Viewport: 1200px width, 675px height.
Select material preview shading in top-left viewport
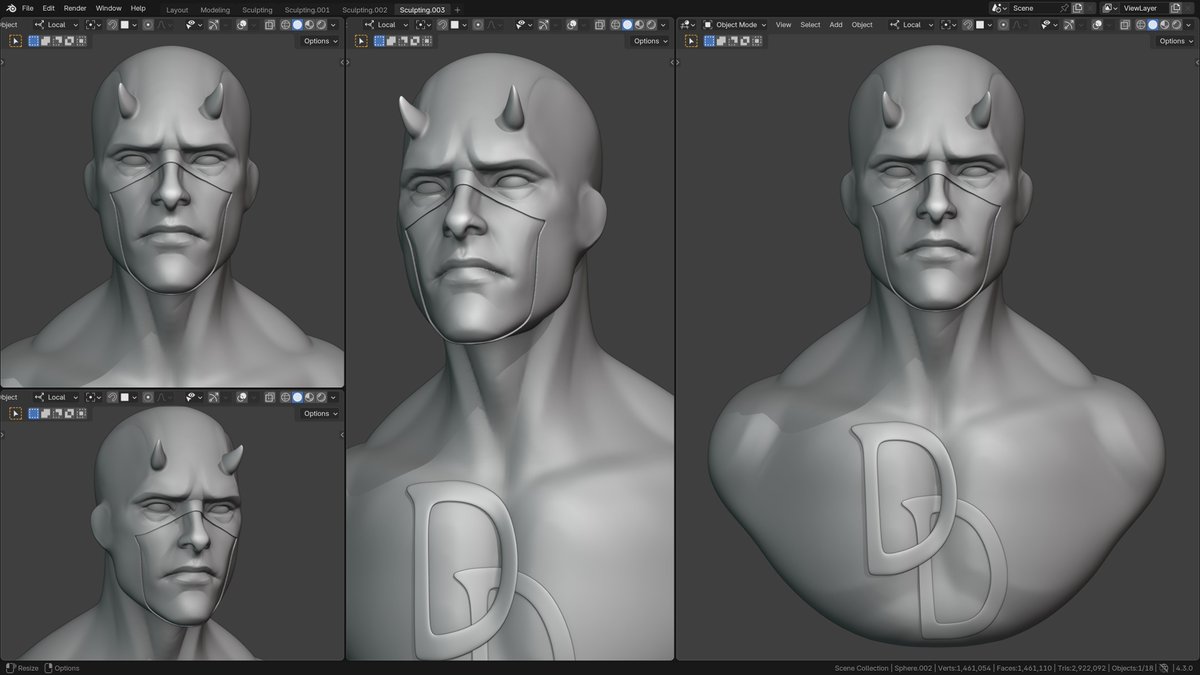click(x=309, y=25)
